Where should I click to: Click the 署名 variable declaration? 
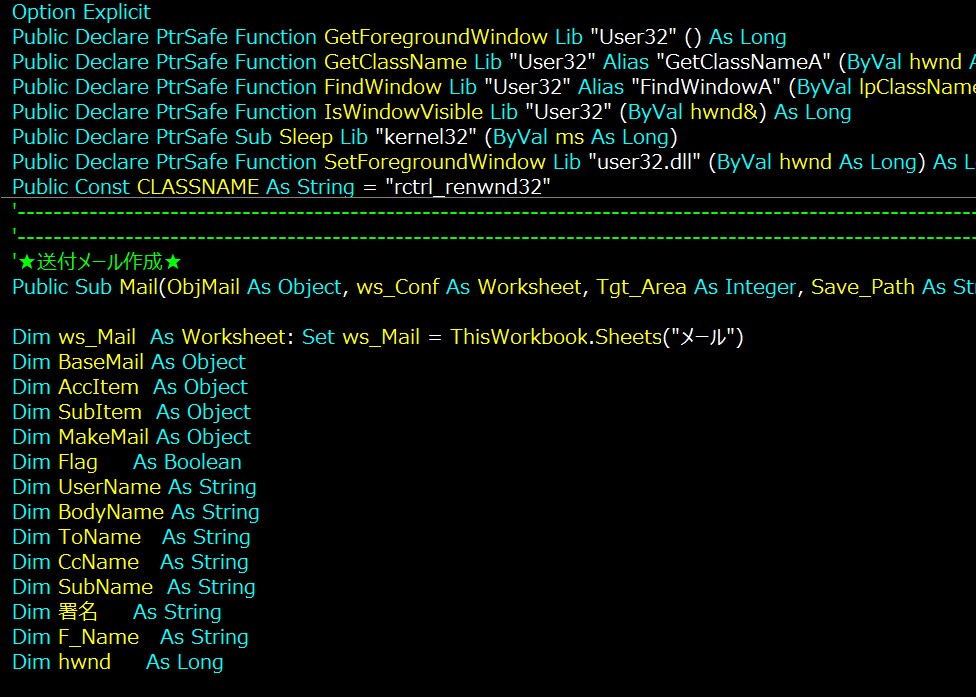coord(117,612)
